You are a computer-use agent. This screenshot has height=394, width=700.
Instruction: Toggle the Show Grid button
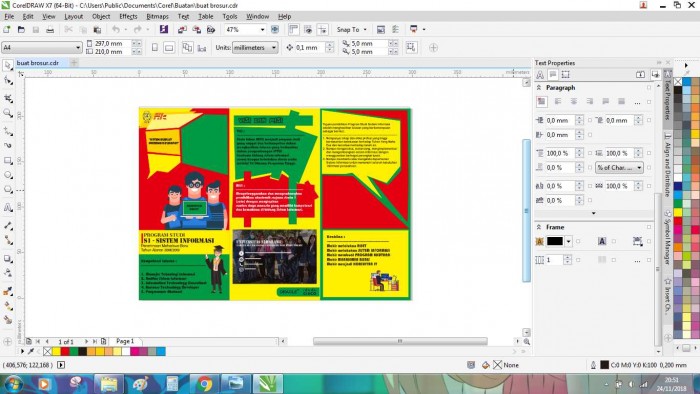tap(308, 29)
